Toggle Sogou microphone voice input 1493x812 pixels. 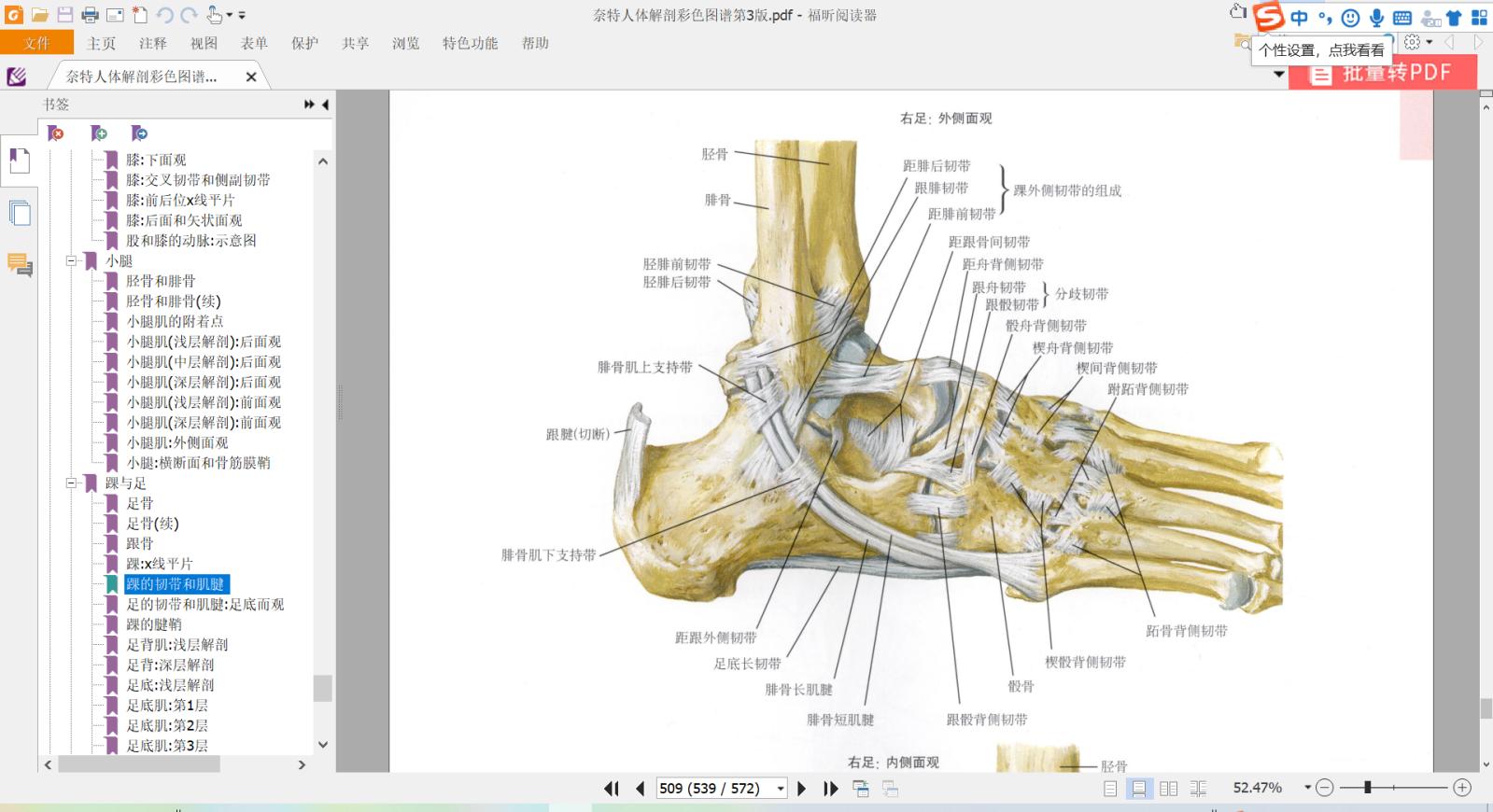coord(1376,18)
